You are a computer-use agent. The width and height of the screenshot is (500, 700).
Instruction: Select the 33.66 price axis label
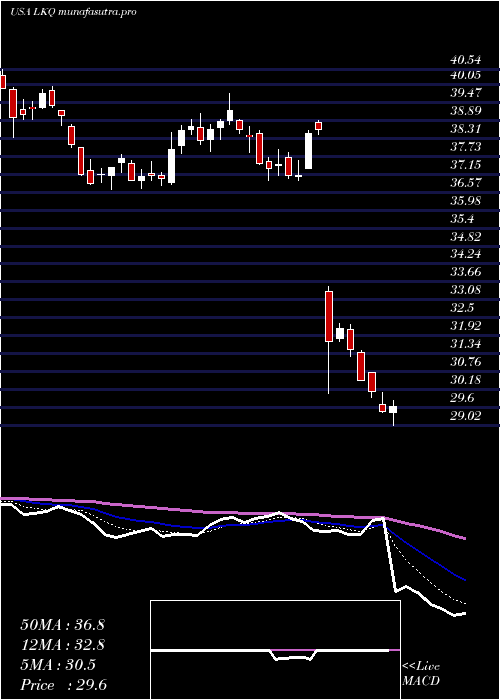(x=466, y=272)
